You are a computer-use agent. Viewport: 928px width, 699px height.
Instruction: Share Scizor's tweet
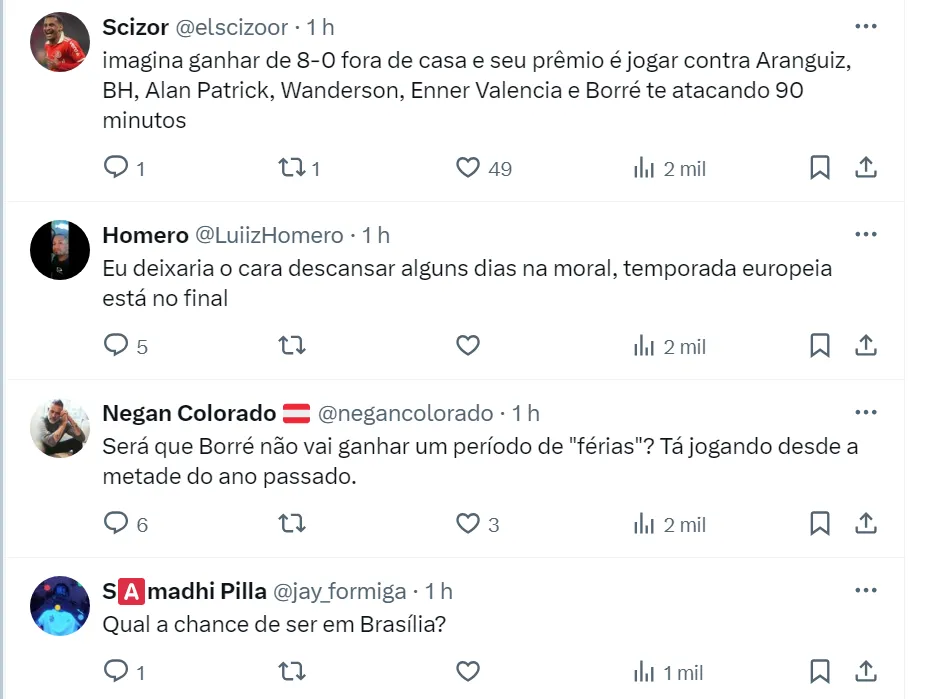(x=867, y=168)
